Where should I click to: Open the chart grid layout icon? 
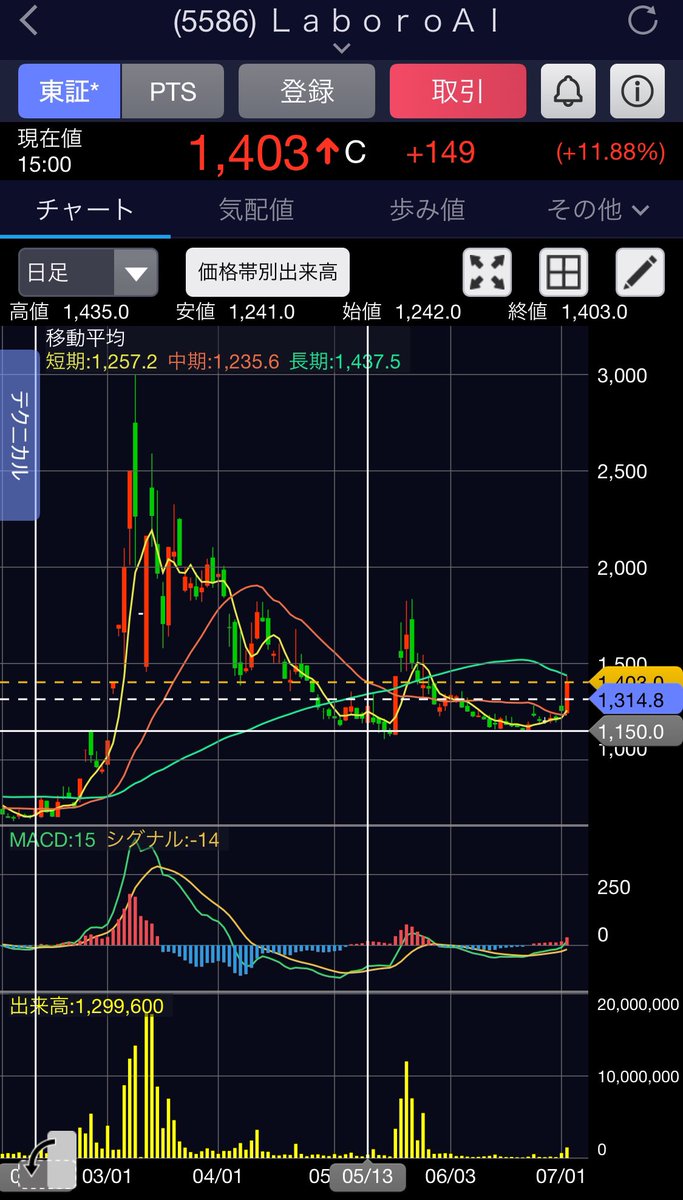pyautogui.click(x=564, y=273)
